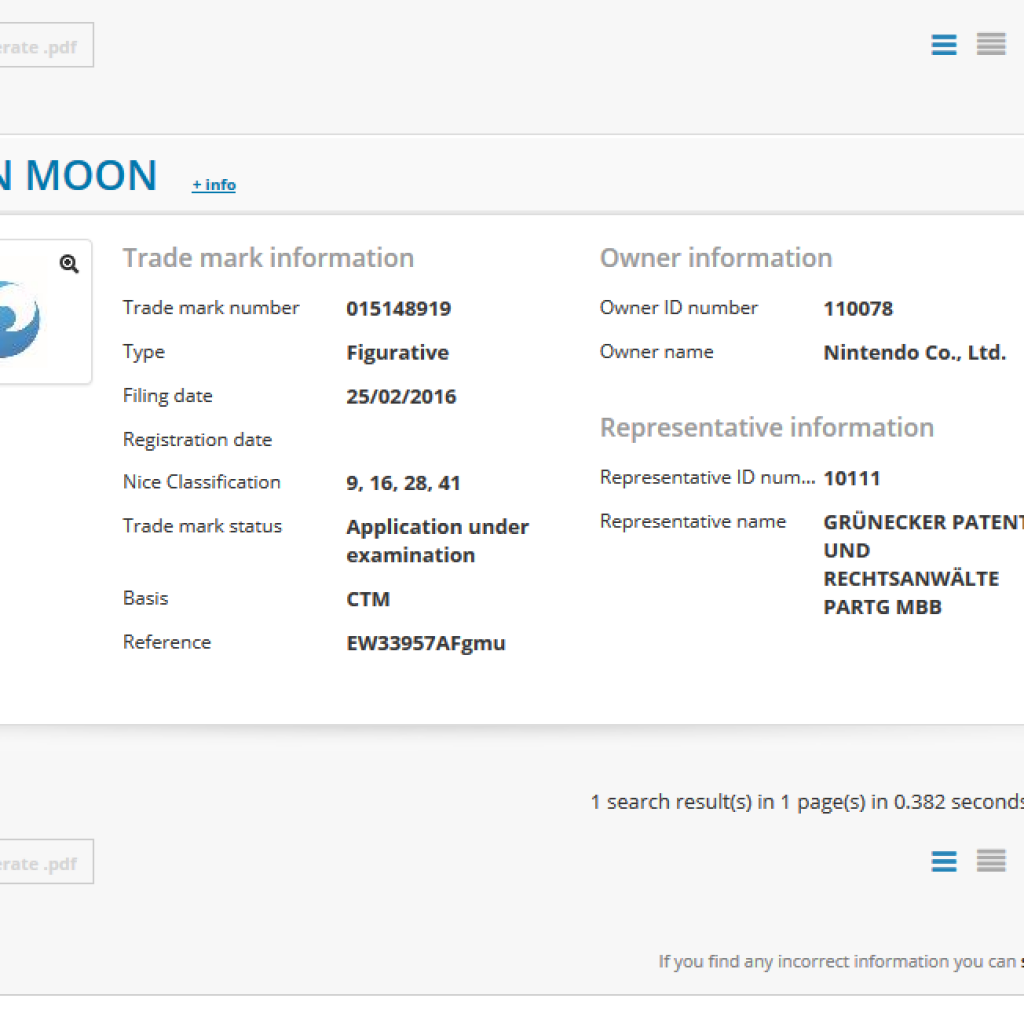Image resolution: width=1024 pixels, height=1024 pixels.
Task: Select the GRÜNECKER representative name
Action: tap(920, 564)
